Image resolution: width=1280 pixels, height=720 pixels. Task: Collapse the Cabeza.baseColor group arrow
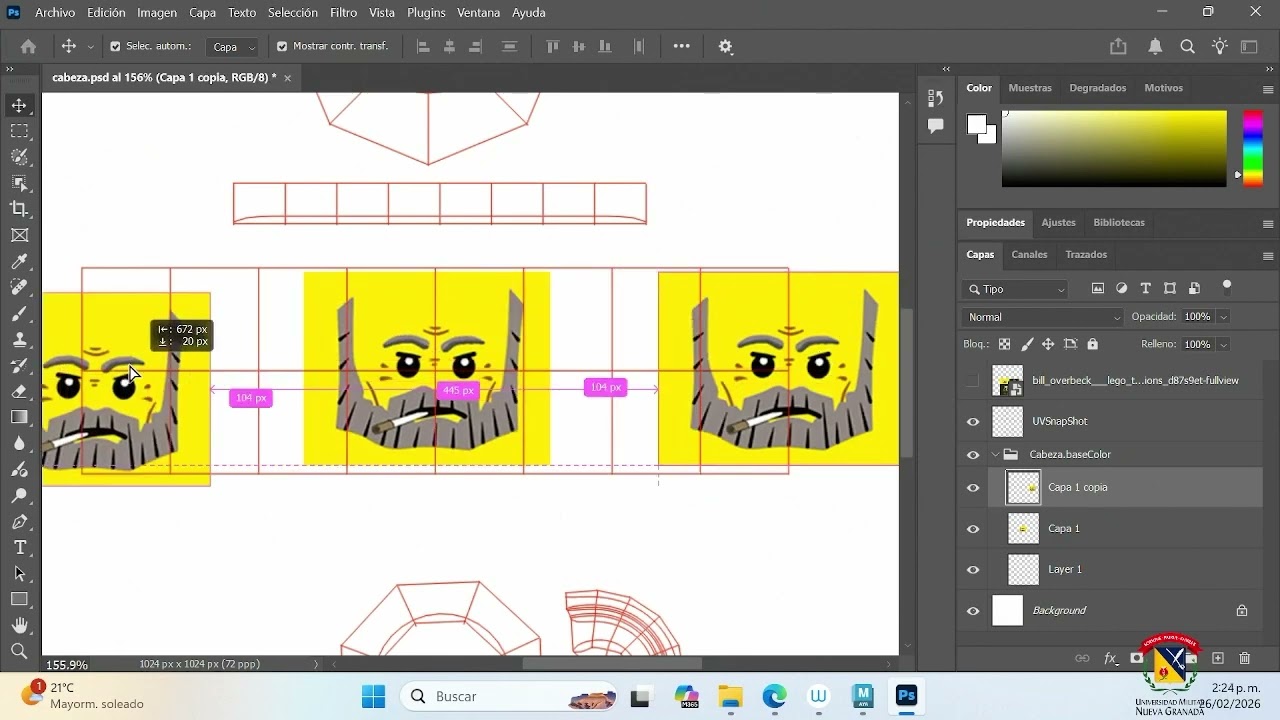996,455
